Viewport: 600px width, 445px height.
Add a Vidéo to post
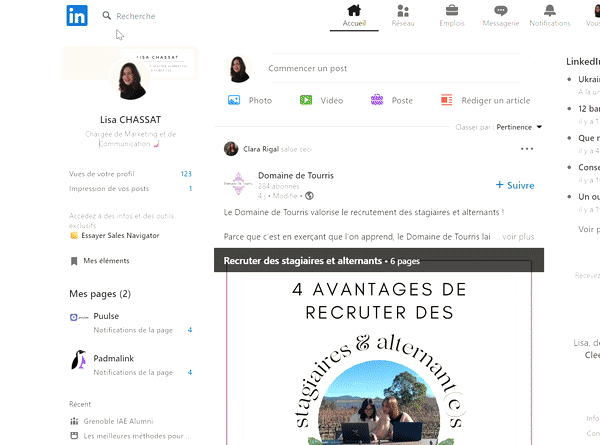point(321,100)
